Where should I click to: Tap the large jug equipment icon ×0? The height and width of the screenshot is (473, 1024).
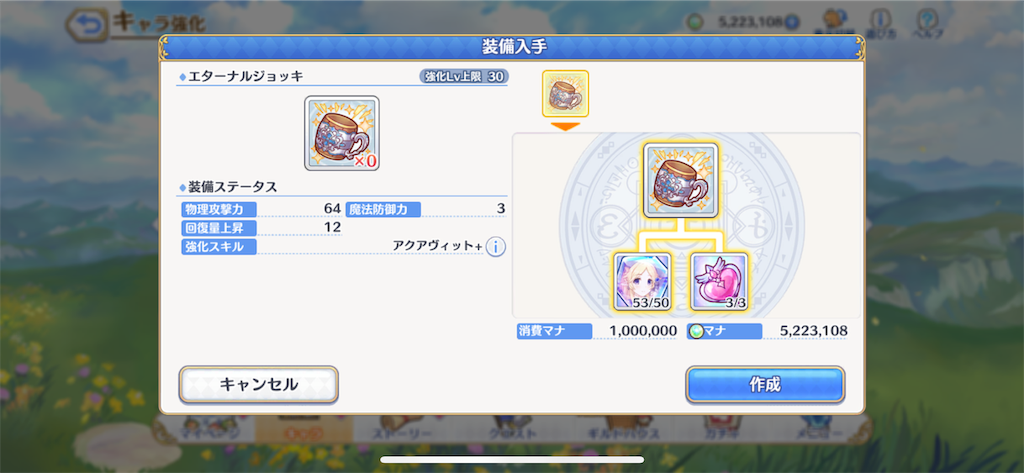tap(342, 133)
